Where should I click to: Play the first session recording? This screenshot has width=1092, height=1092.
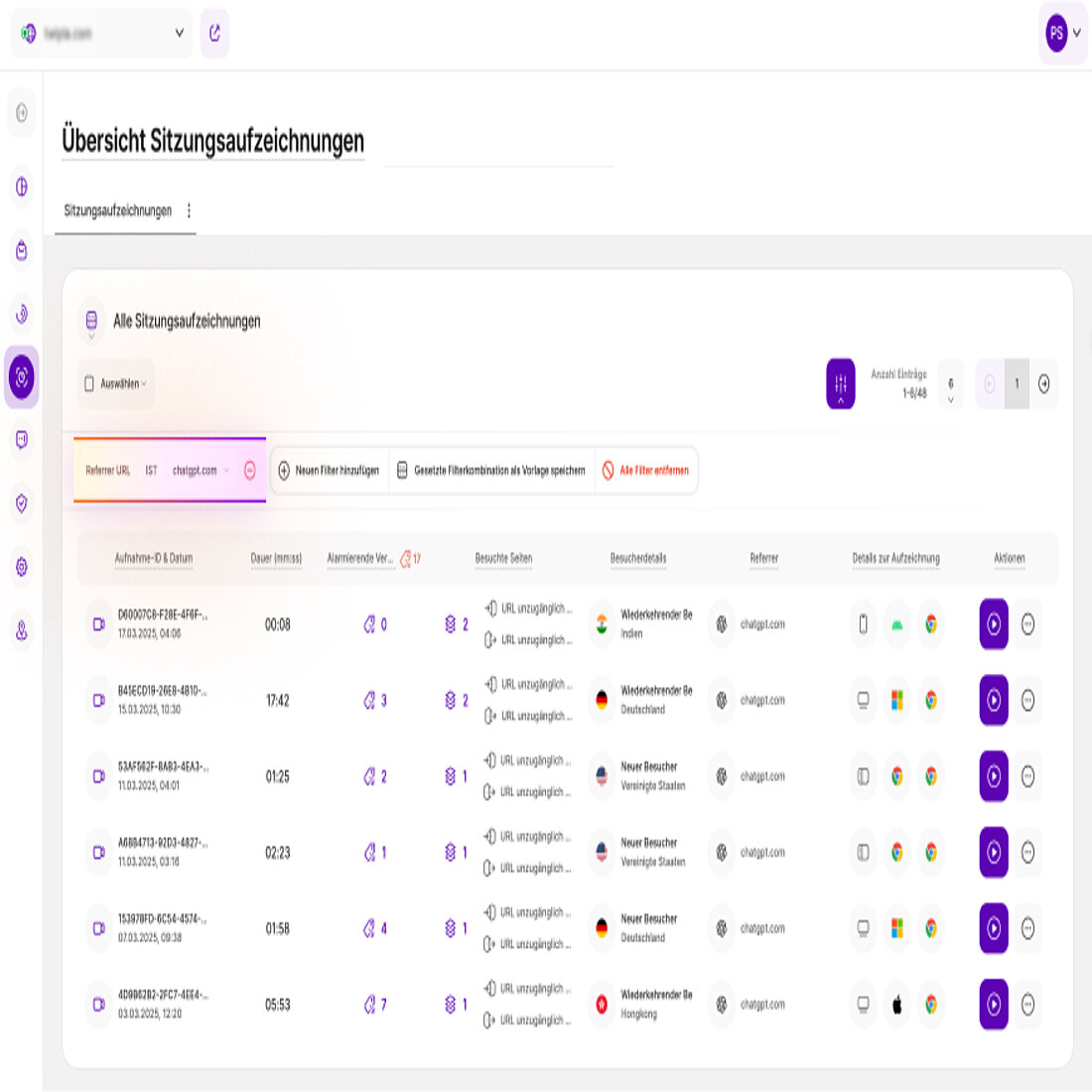click(994, 624)
